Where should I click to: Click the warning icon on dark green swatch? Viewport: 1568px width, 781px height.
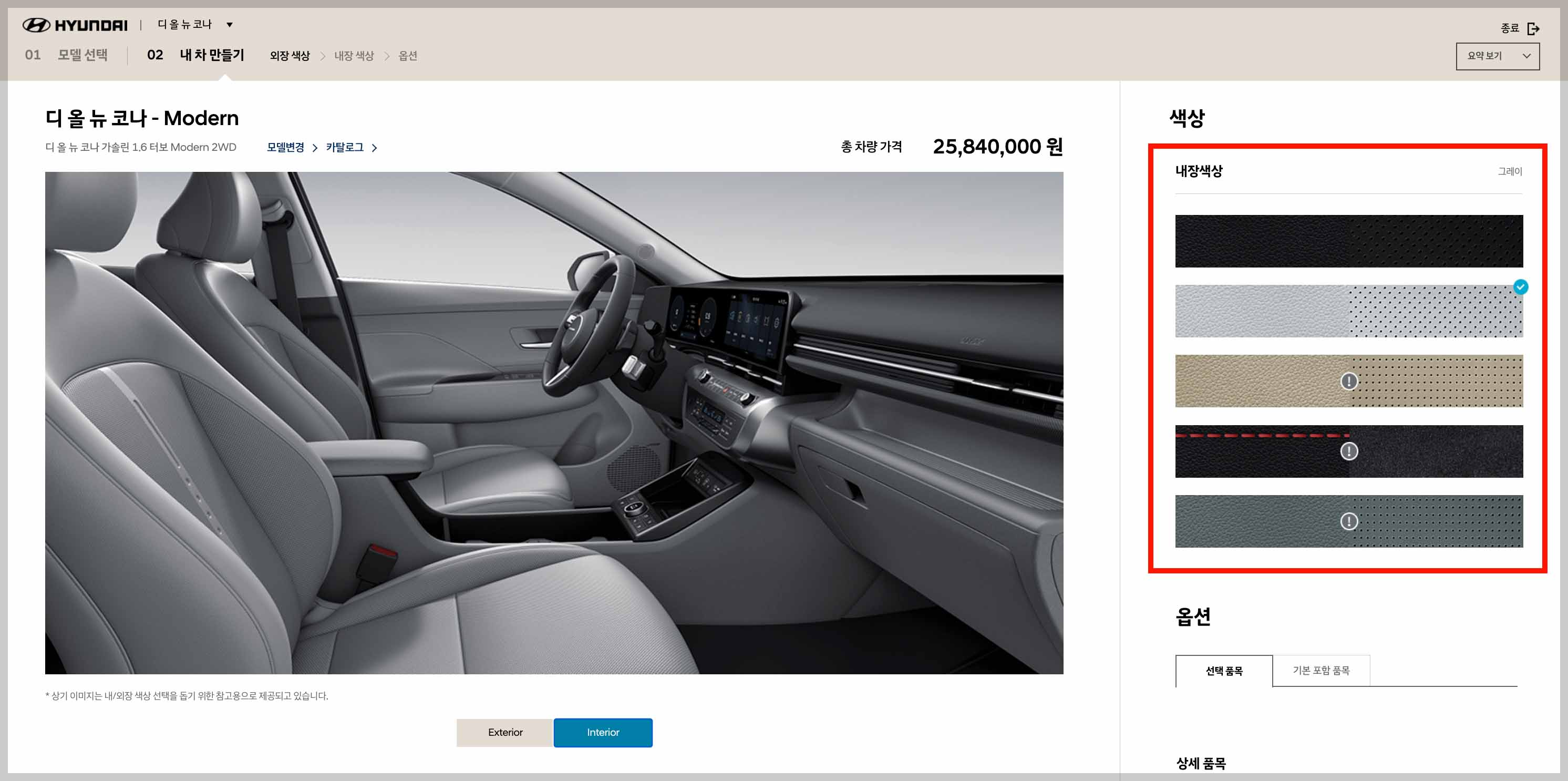click(x=1349, y=521)
